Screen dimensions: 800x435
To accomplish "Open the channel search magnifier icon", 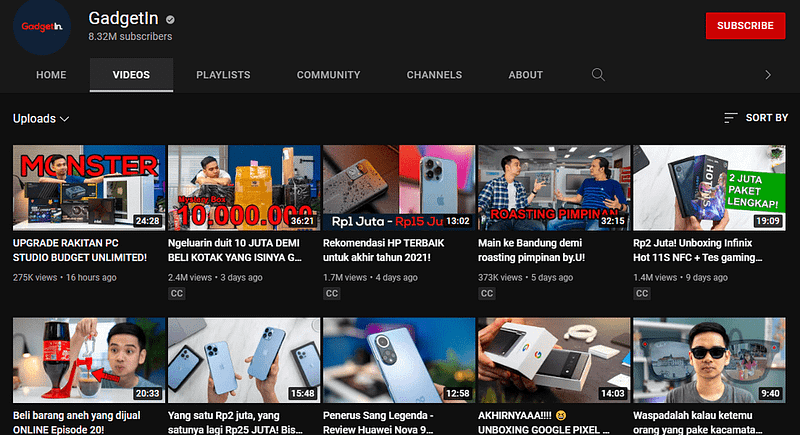I will [x=598, y=74].
